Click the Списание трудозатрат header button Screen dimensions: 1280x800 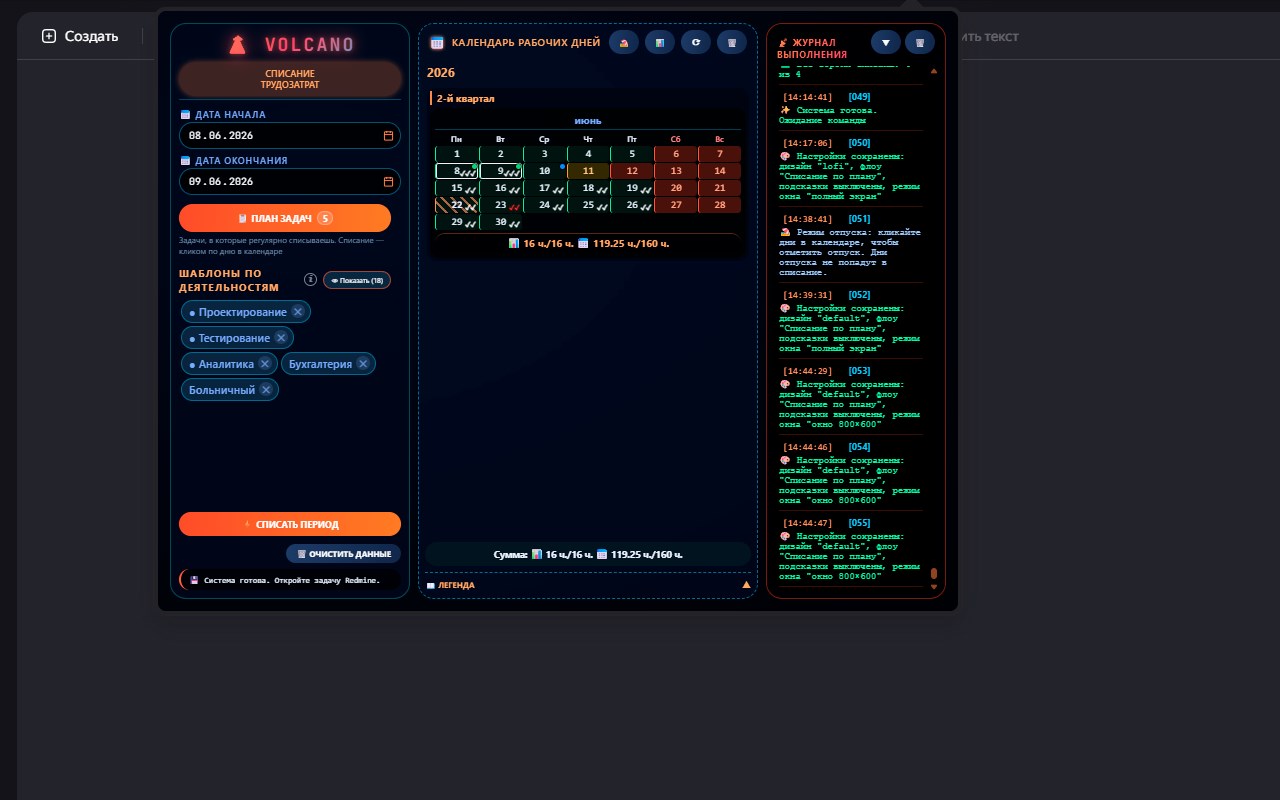click(x=290, y=79)
